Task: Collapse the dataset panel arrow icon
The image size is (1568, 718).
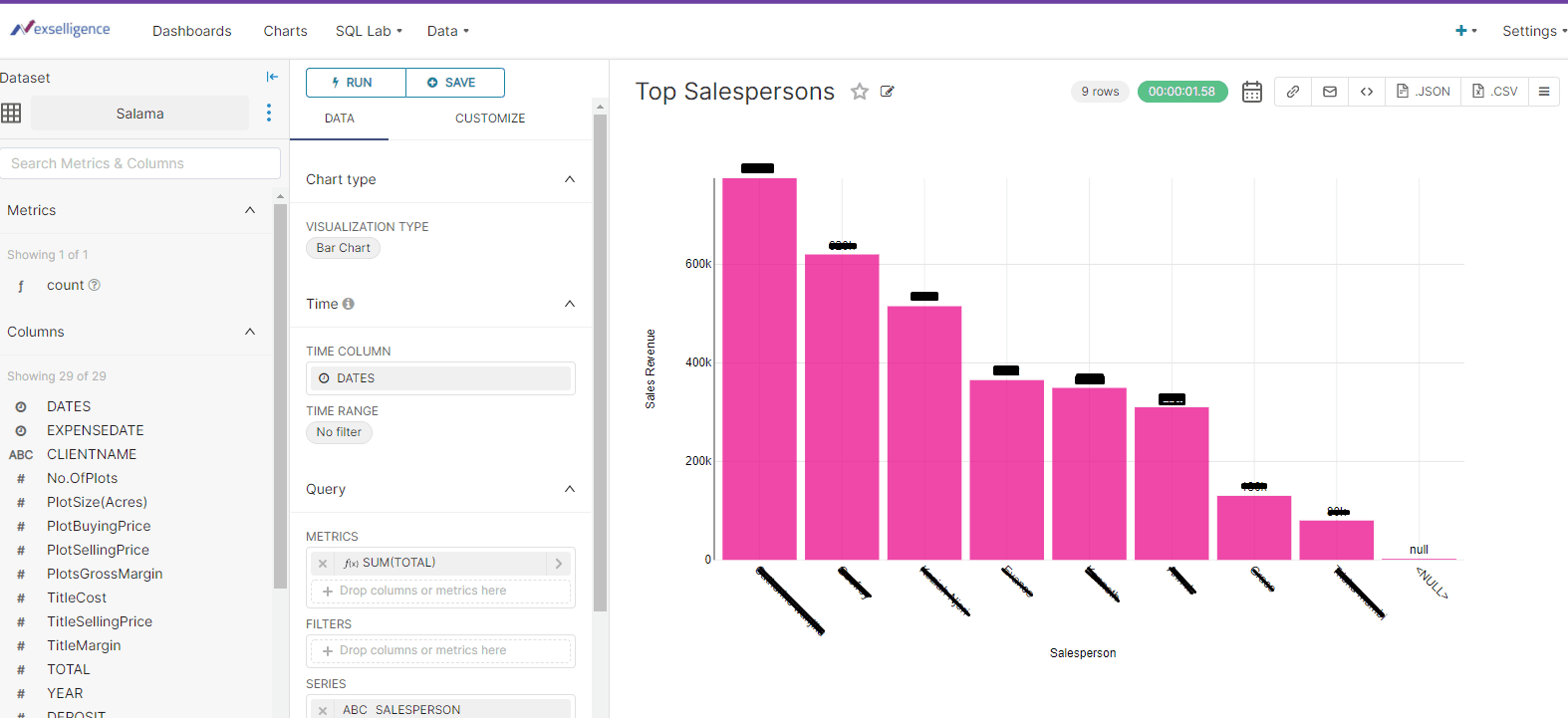Action: click(272, 77)
